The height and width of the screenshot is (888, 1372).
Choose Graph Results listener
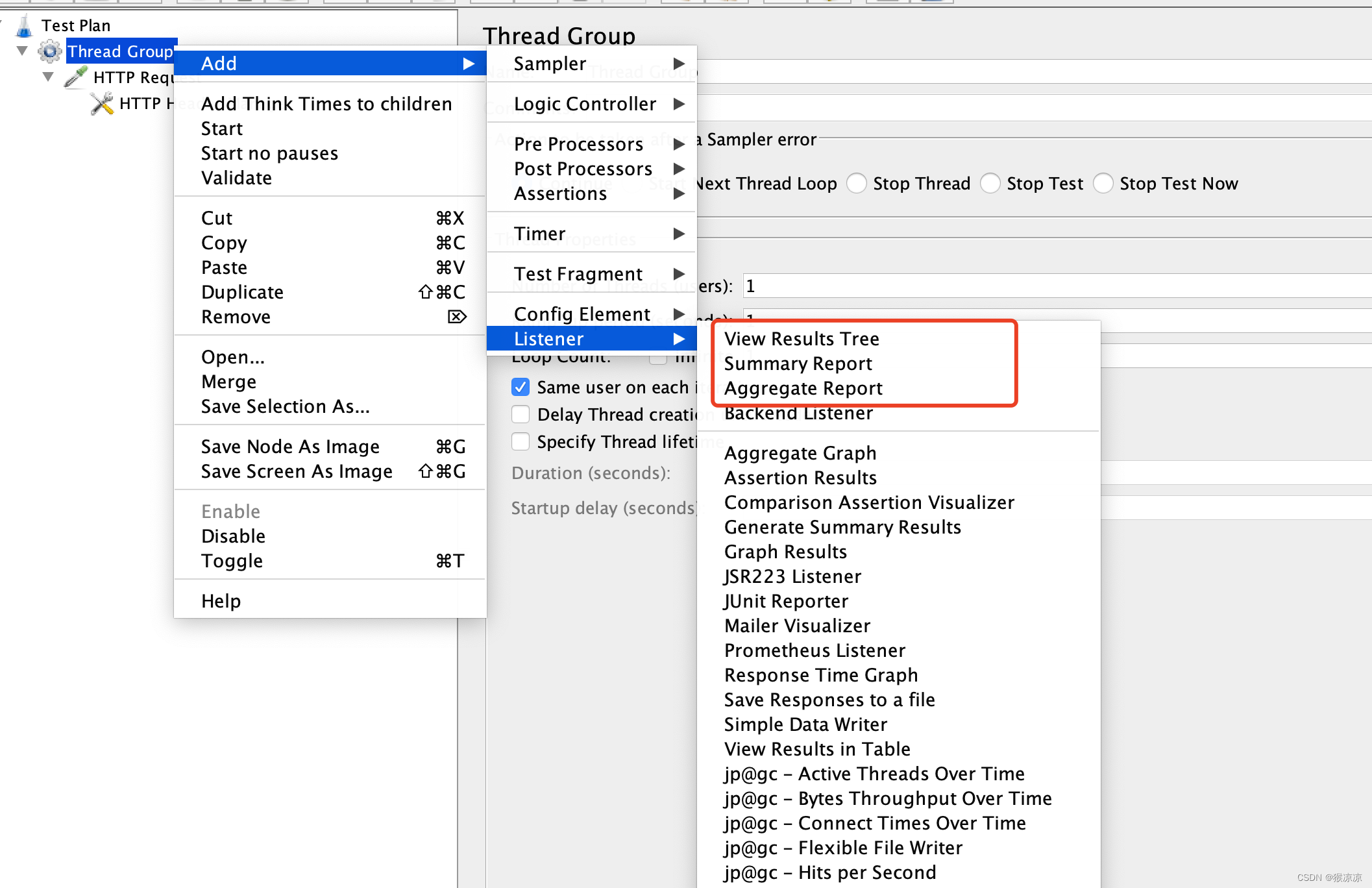tap(786, 552)
